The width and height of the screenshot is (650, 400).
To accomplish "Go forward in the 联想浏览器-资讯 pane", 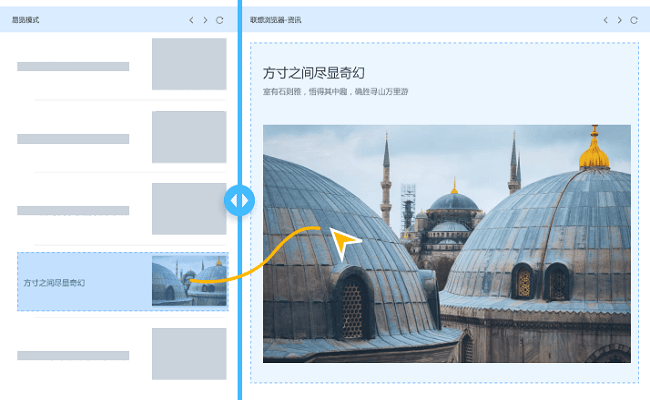I will click(x=619, y=20).
